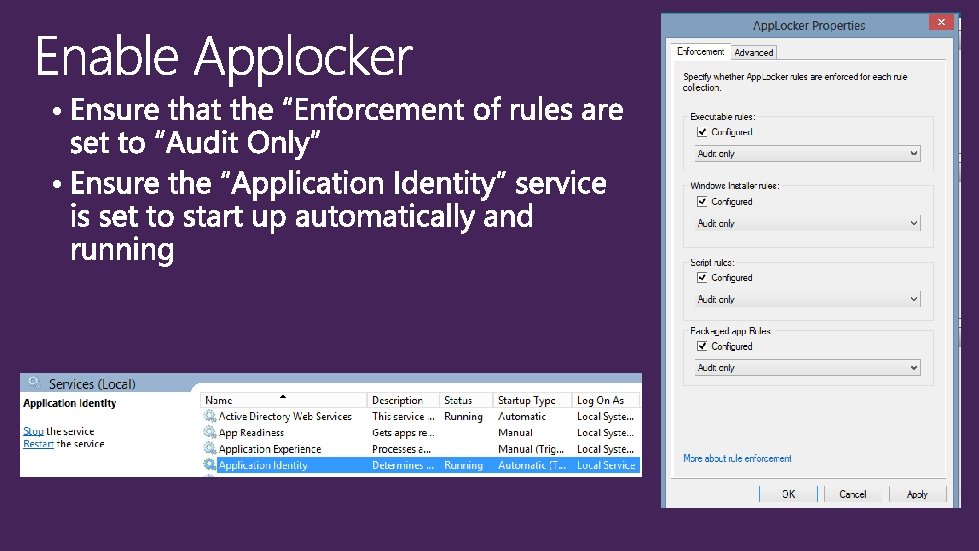Toggle Configured checkbox under Executable rules
Screen dimensions: 979x551
point(702,132)
